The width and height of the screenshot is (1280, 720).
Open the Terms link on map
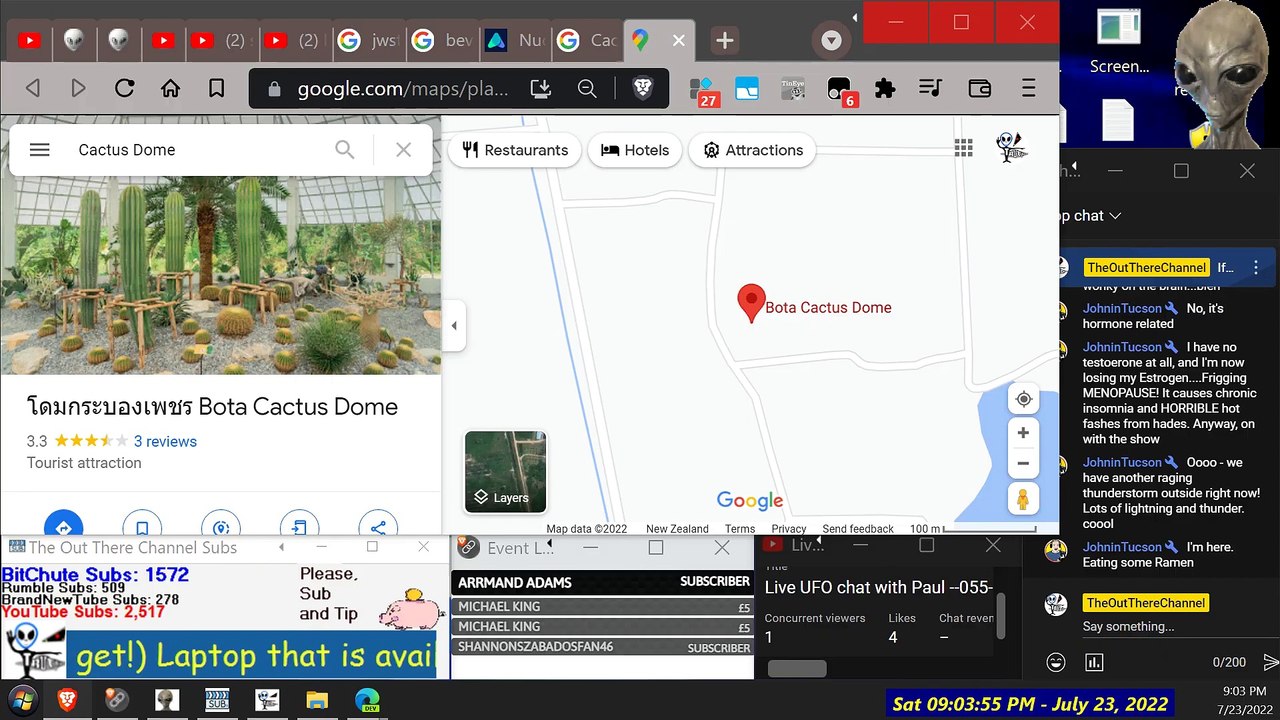740,529
